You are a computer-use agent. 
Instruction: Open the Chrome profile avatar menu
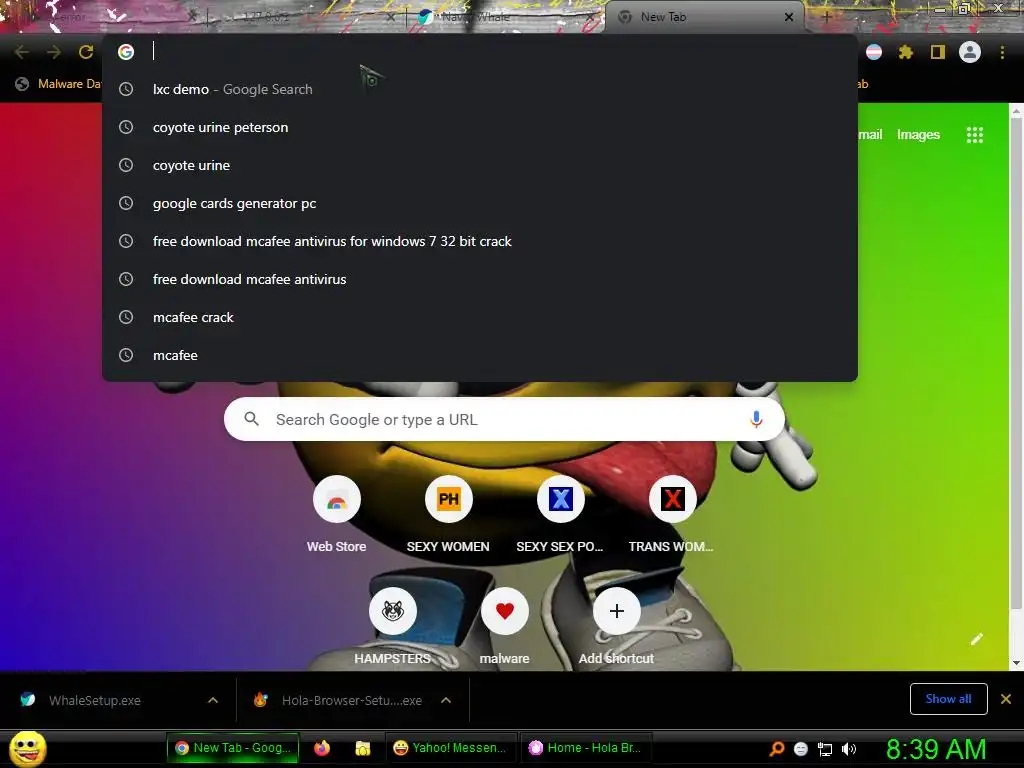click(x=970, y=52)
